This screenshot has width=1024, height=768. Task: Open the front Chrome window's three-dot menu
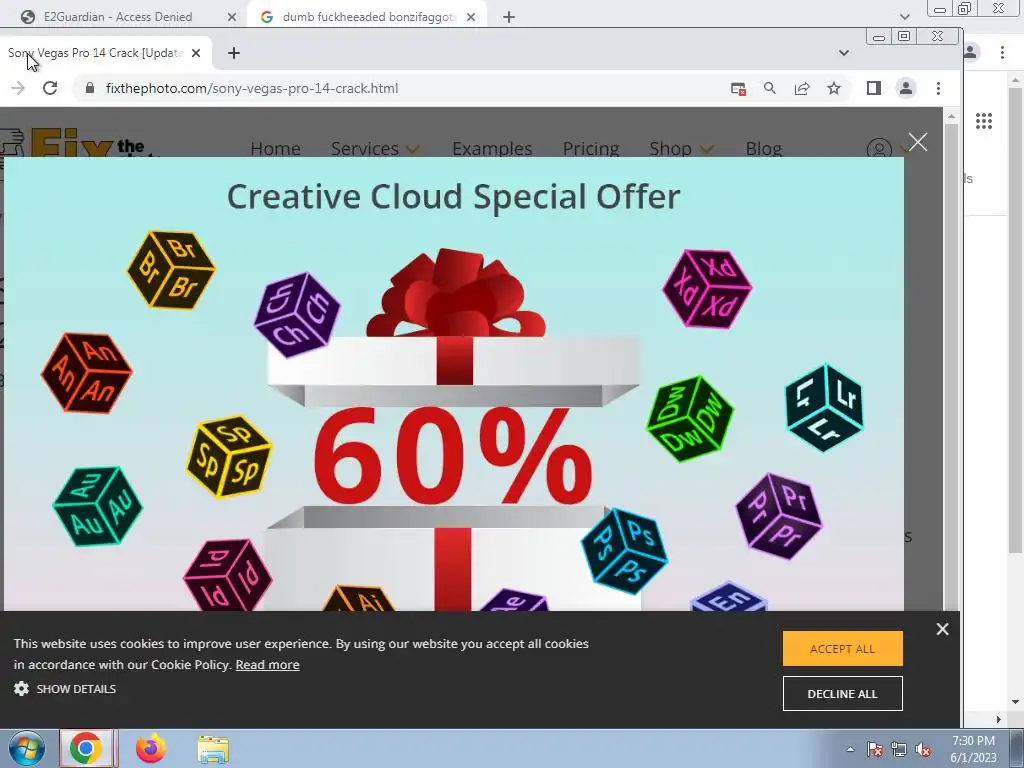(x=938, y=88)
